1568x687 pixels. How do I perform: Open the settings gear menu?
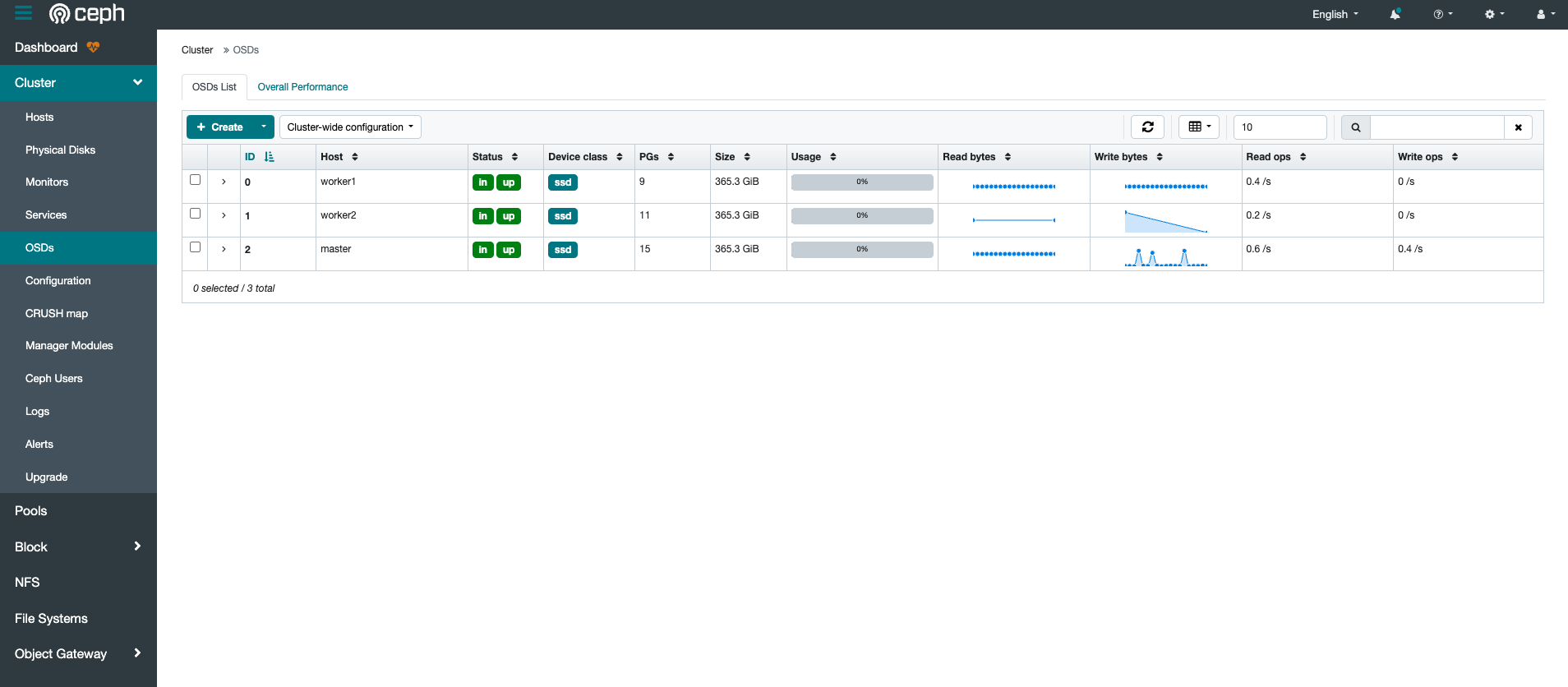pyautogui.click(x=1493, y=14)
